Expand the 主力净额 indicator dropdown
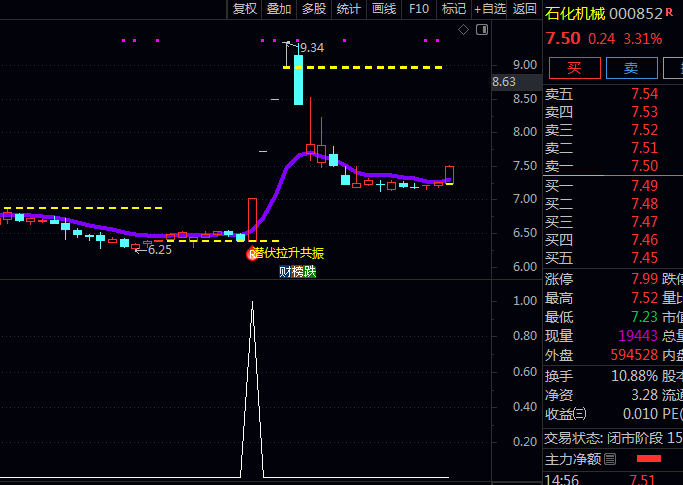Screen dimensions: 683x485 607,459
